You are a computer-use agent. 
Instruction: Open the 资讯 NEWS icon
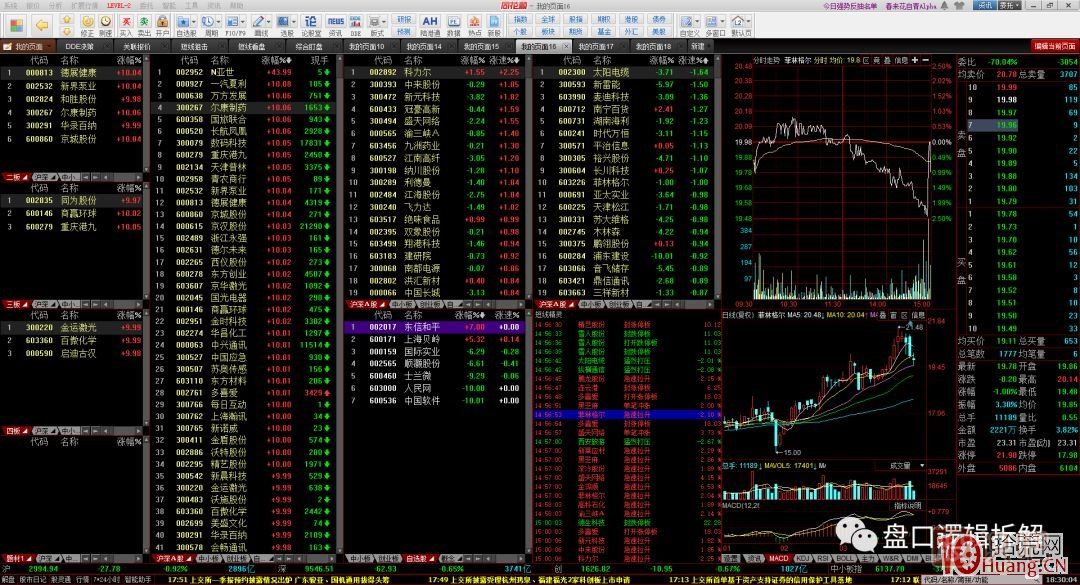click(336, 23)
